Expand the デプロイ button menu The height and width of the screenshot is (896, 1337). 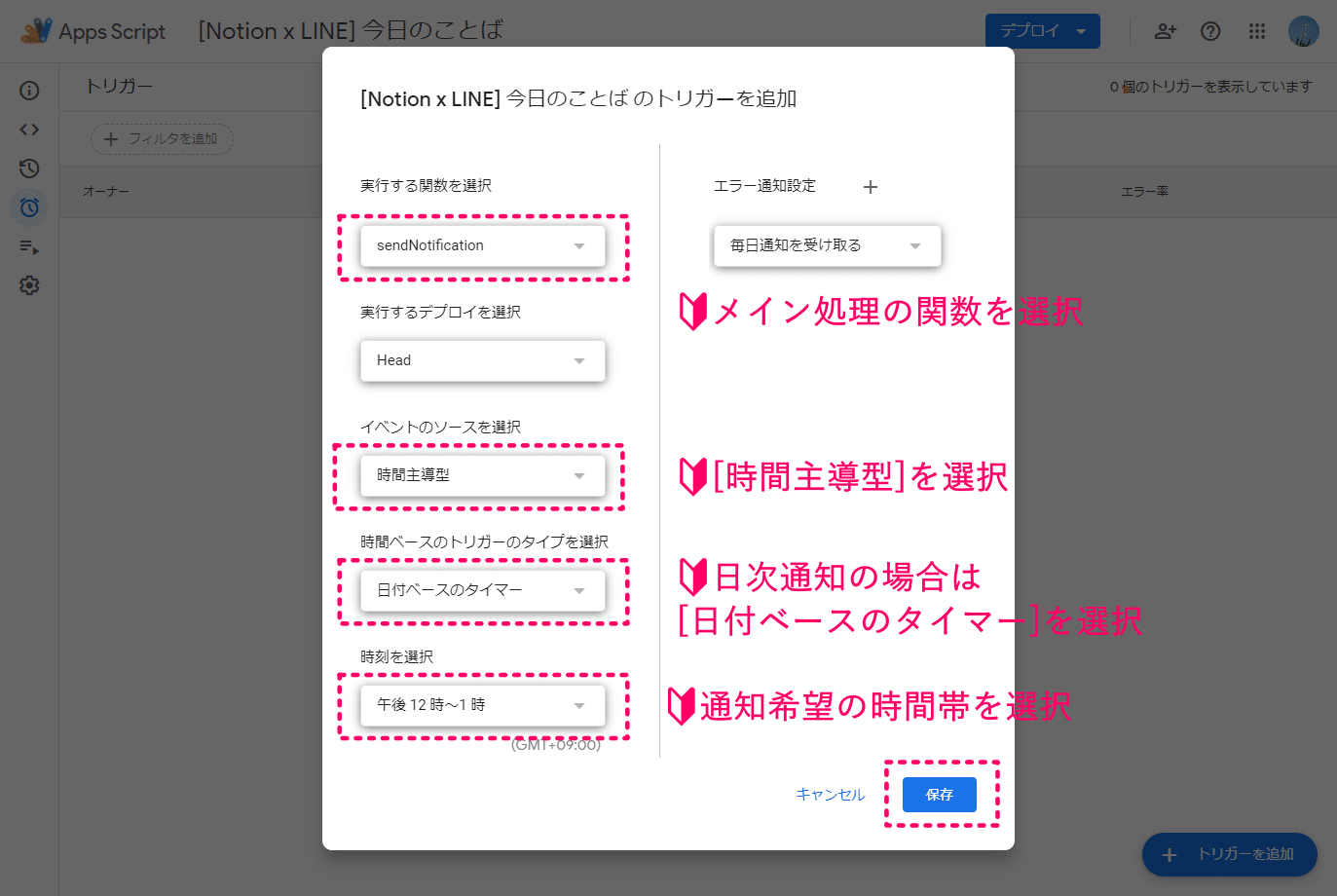1043,31
